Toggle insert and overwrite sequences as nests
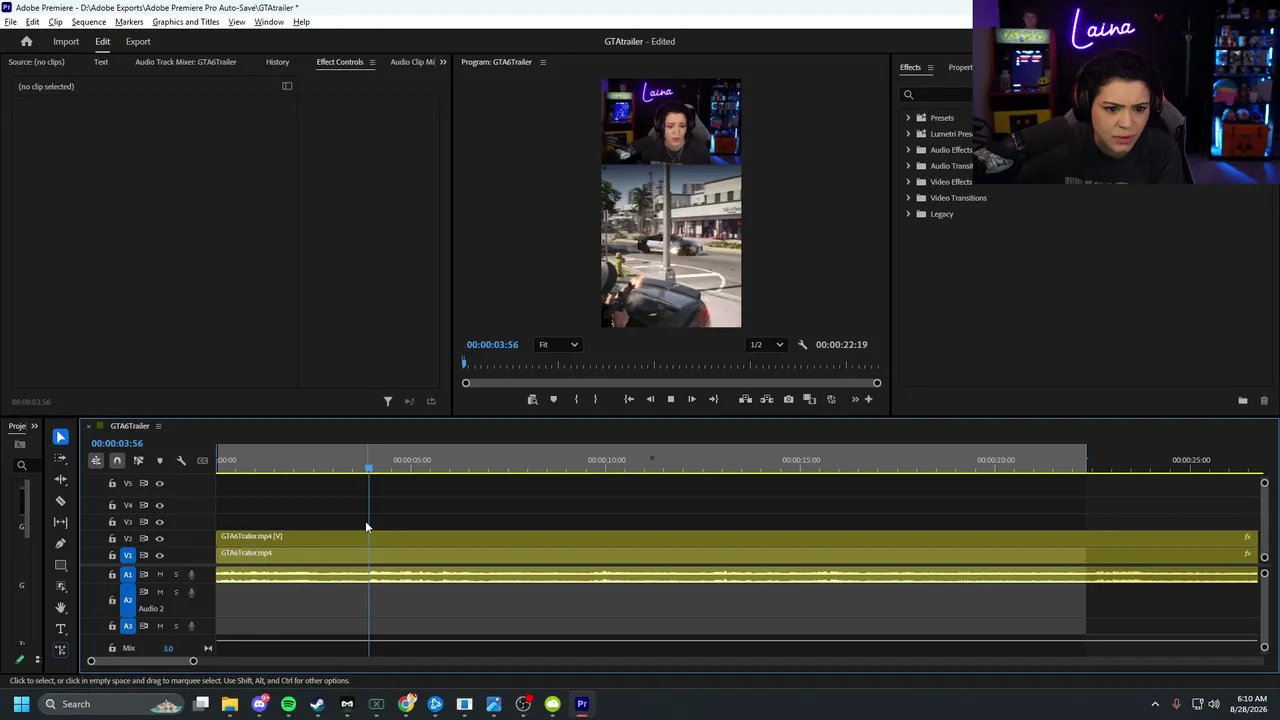Image resolution: width=1280 pixels, height=720 pixels. click(x=96, y=461)
